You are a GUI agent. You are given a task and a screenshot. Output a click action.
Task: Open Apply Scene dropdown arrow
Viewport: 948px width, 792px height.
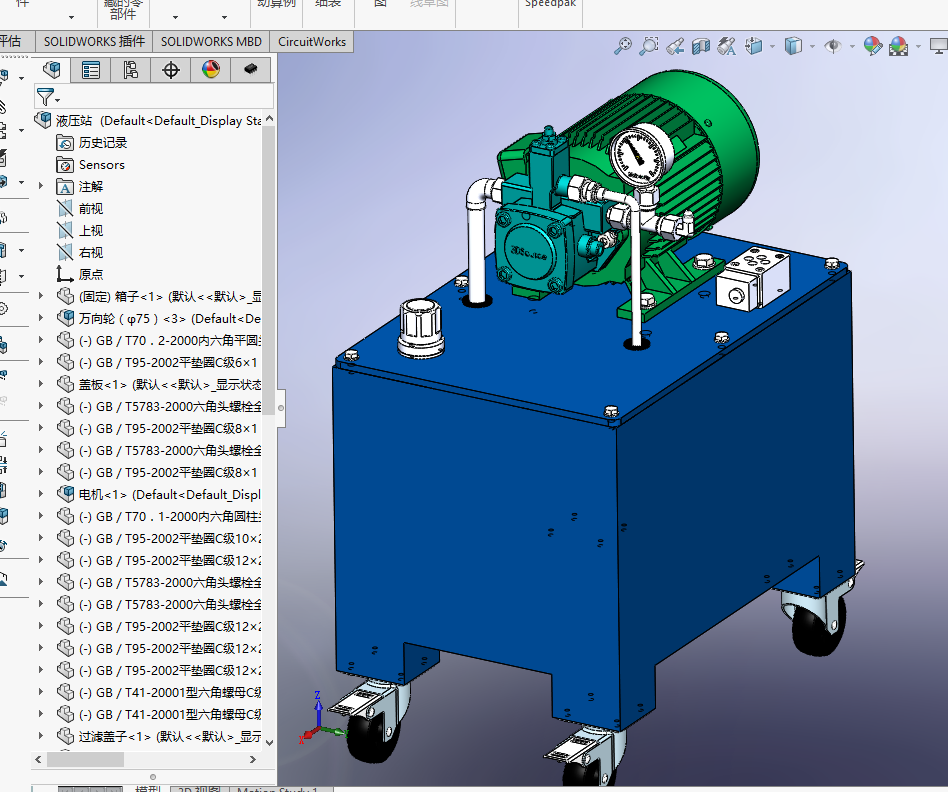click(x=918, y=47)
